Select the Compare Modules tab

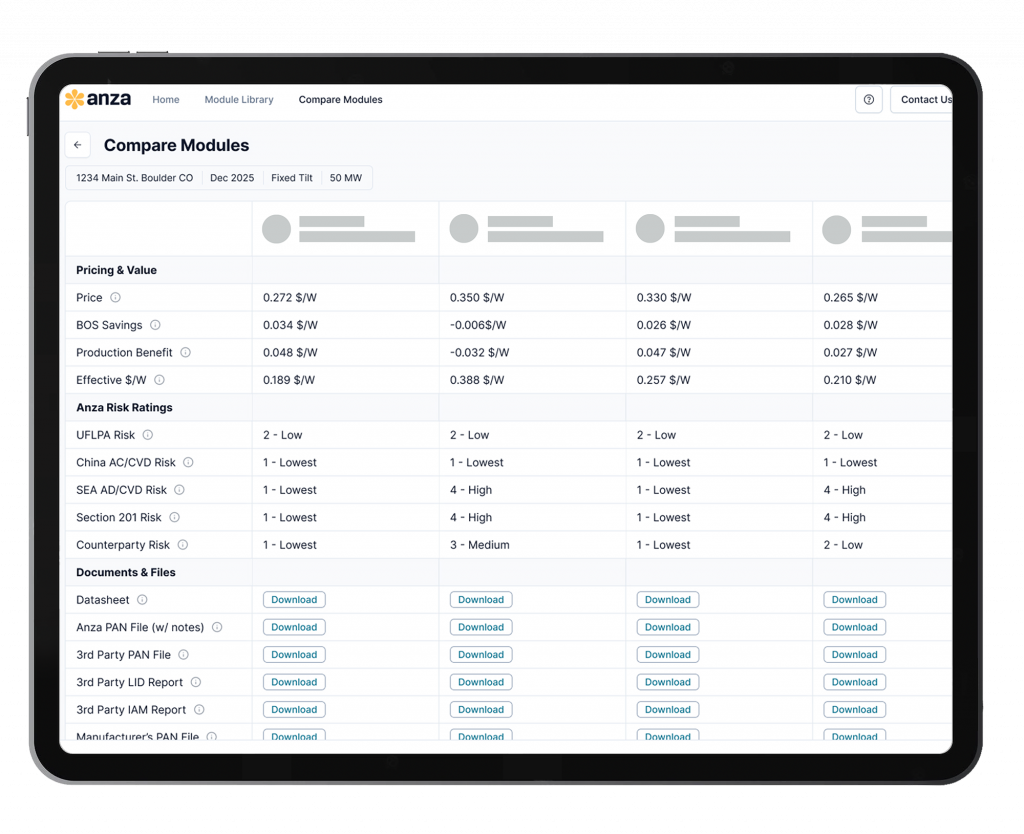(341, 99)
